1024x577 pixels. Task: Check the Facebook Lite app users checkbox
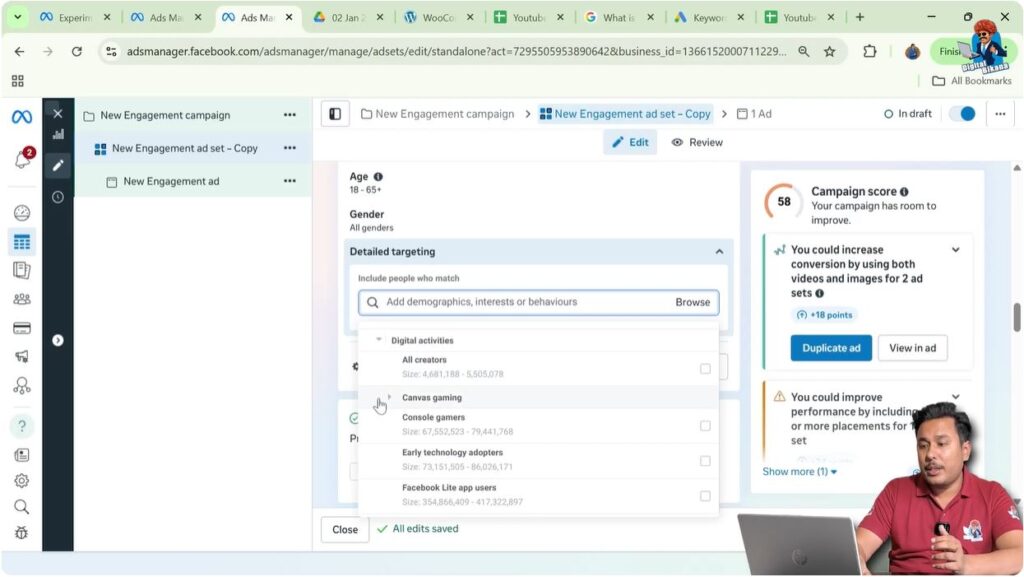coord(705,495)
